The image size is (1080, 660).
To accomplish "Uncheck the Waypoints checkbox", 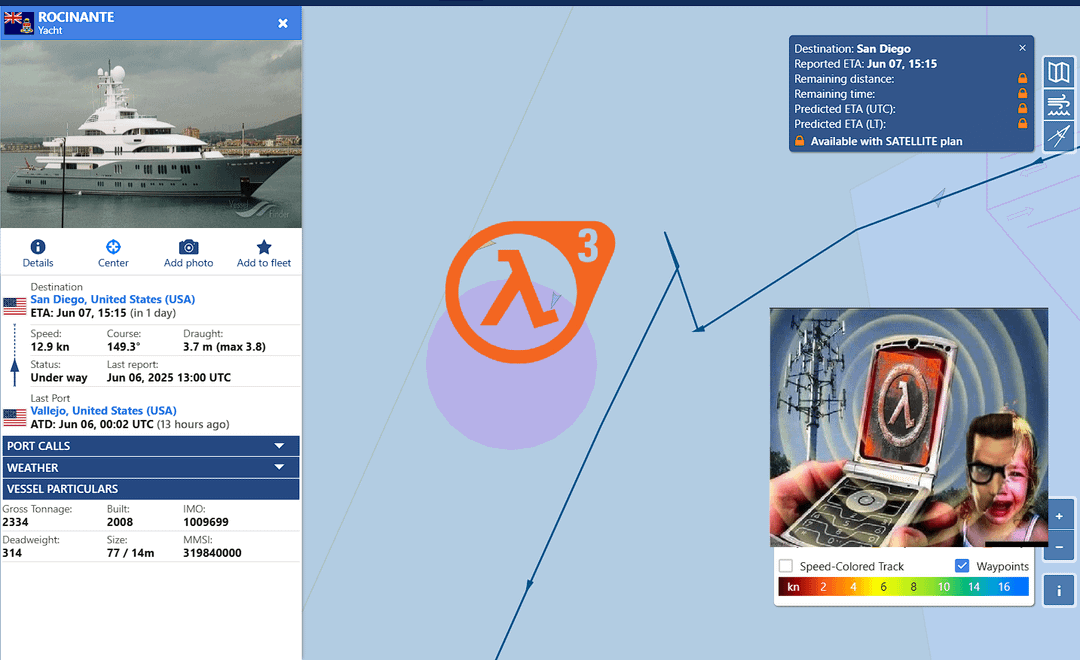I will [x=962, y=566].
